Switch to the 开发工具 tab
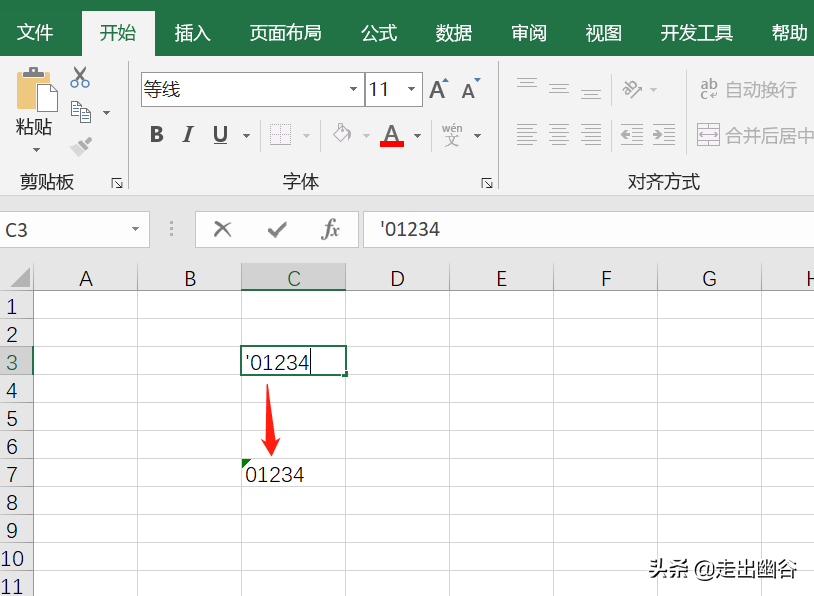Image resolution: width=814 pixels, height=596 pixels. pos(697,33)
